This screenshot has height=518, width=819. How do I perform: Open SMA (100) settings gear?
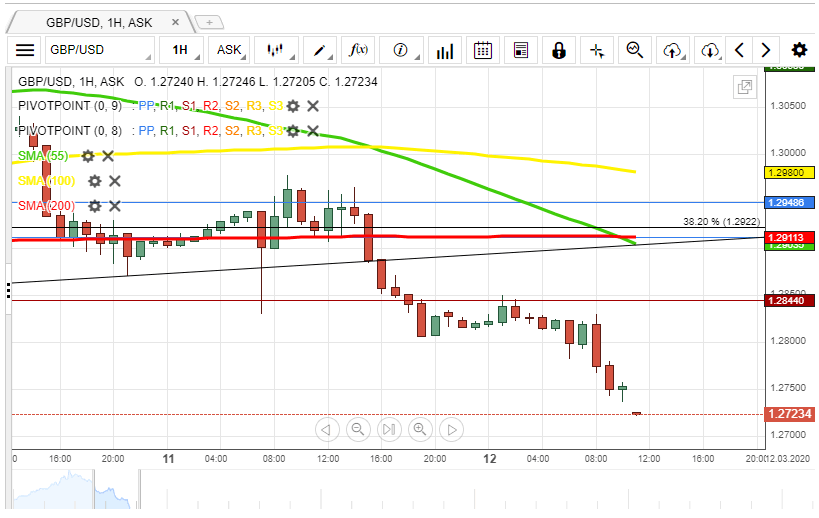click(x=95, y=181)
